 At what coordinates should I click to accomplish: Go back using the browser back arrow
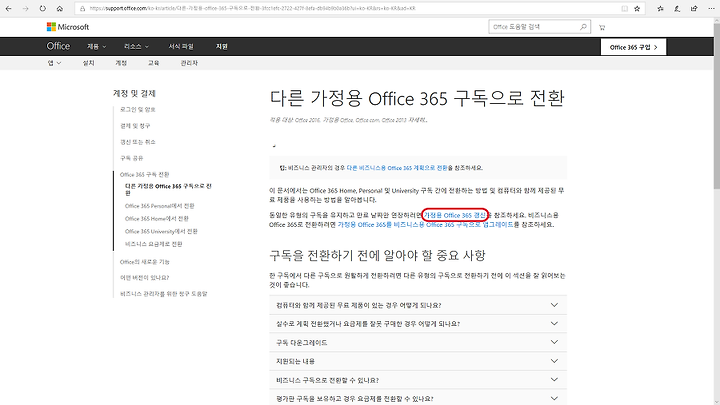[x=8, y=9]
